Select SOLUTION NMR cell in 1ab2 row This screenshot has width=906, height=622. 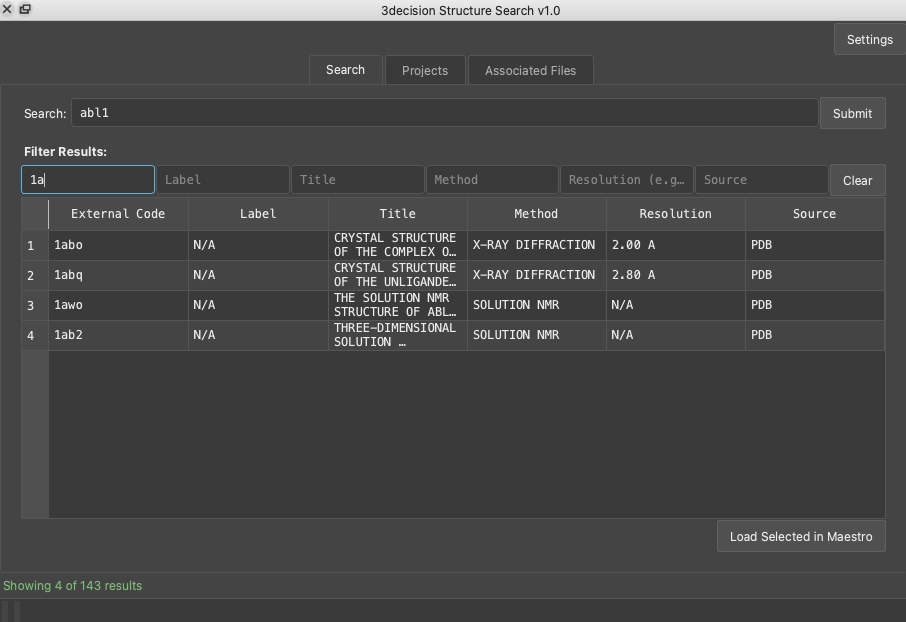point(537,335)
